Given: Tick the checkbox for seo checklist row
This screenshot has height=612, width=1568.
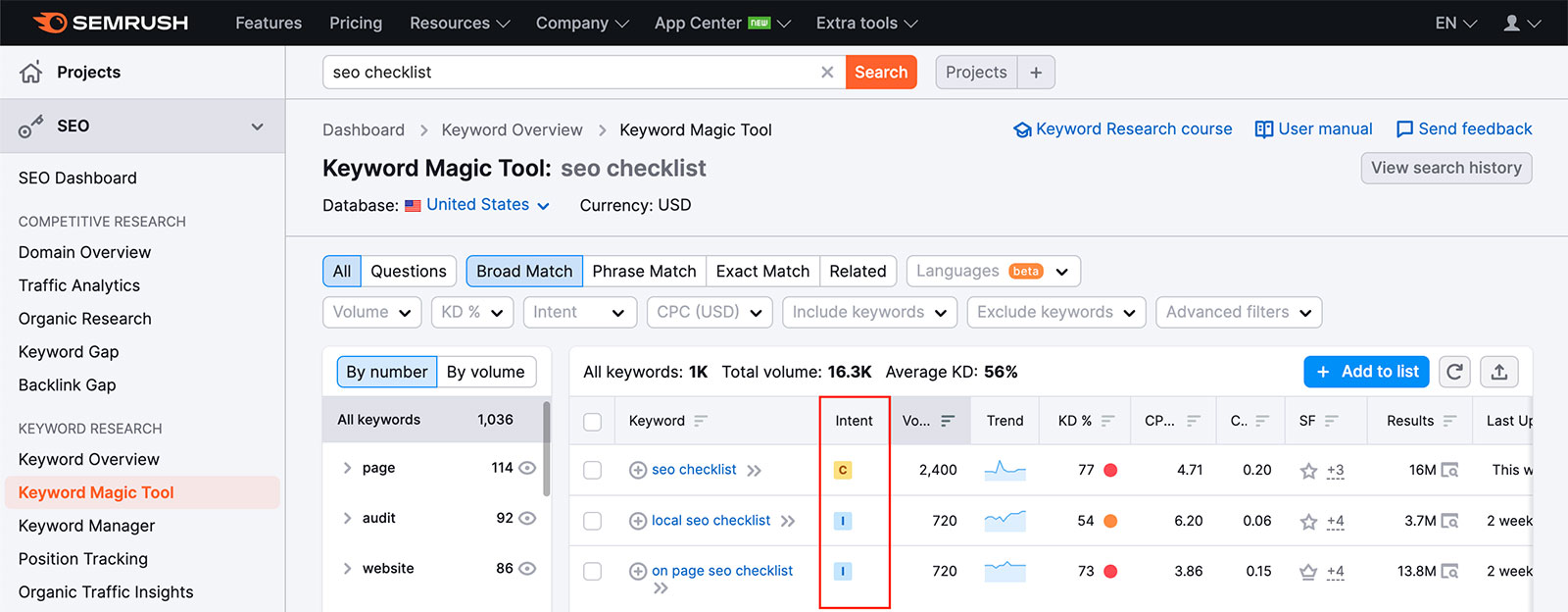Looking at the screenshot, I should tap(592, 471).
